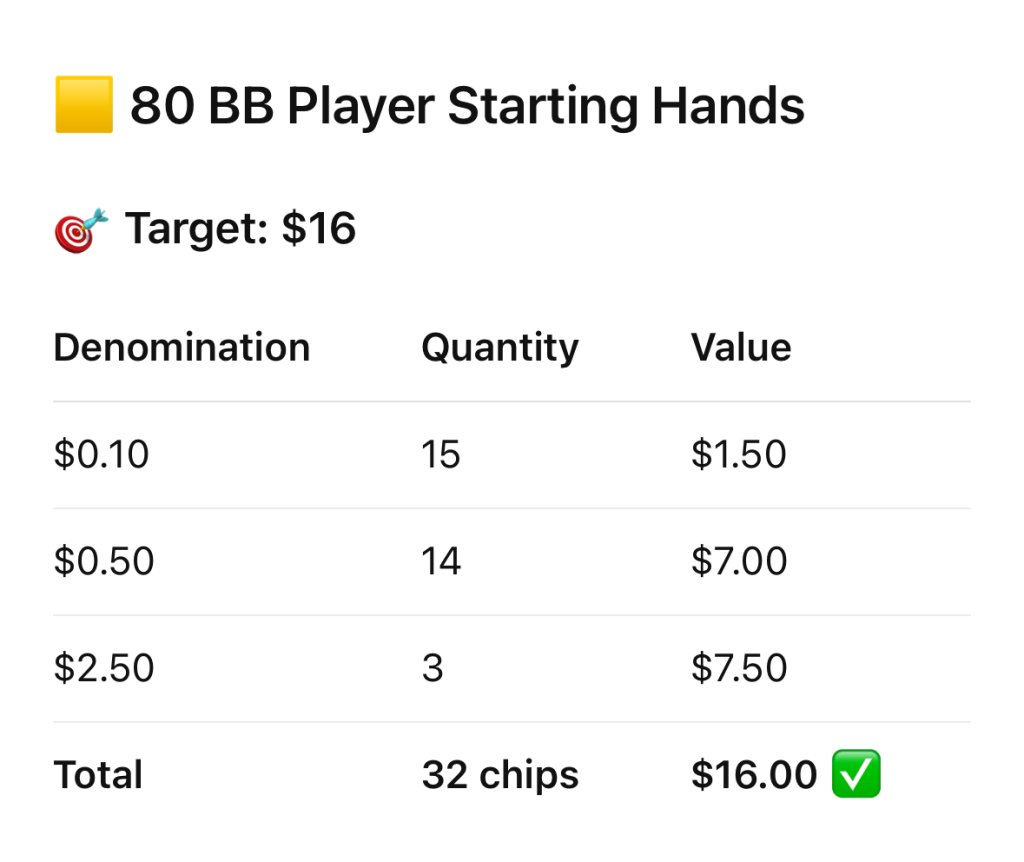Click the Total row label
Screen dimensions: 1024x862
point(98,776)
